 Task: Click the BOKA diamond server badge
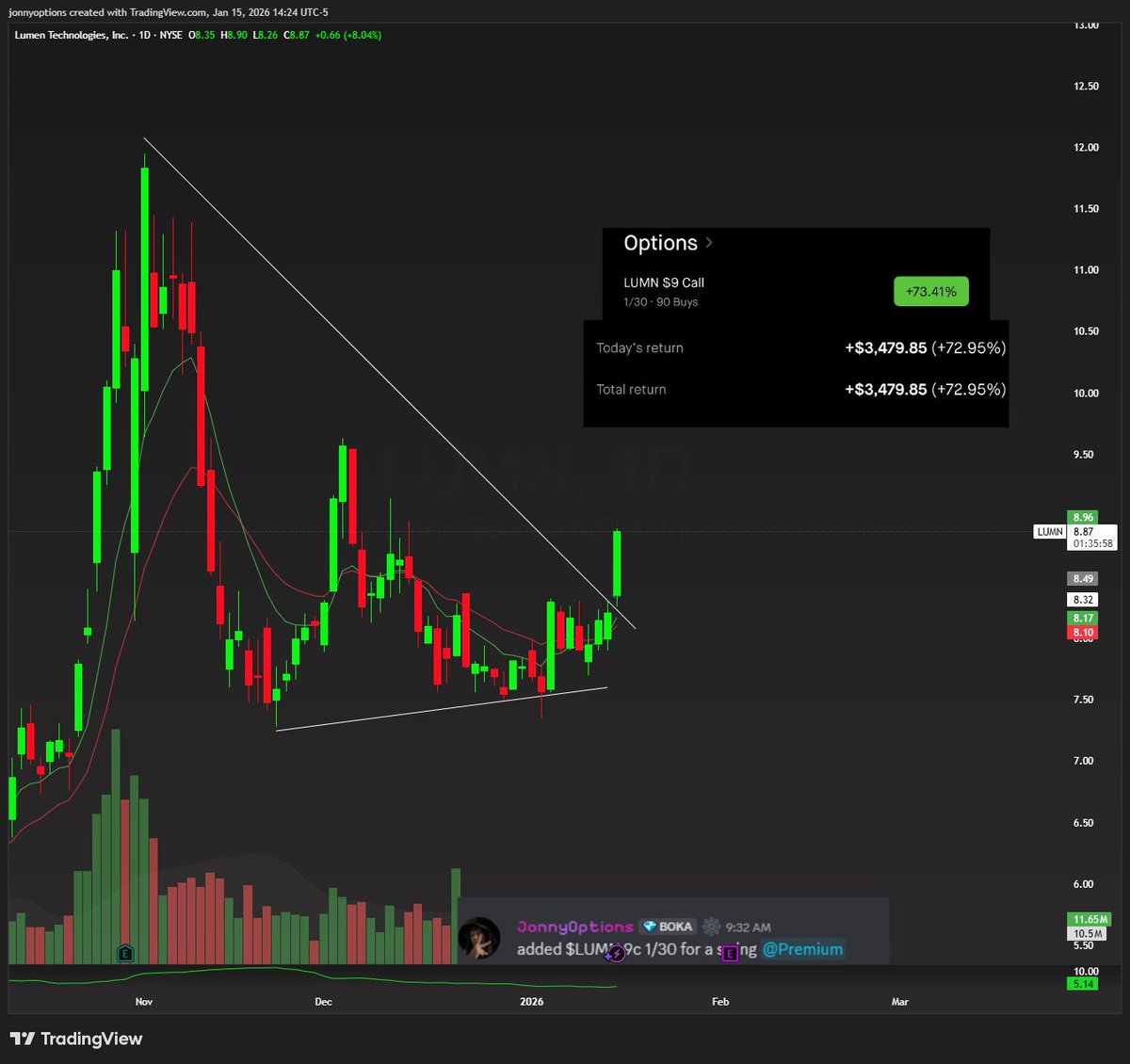pyautogui.click(x=668, y=927)
